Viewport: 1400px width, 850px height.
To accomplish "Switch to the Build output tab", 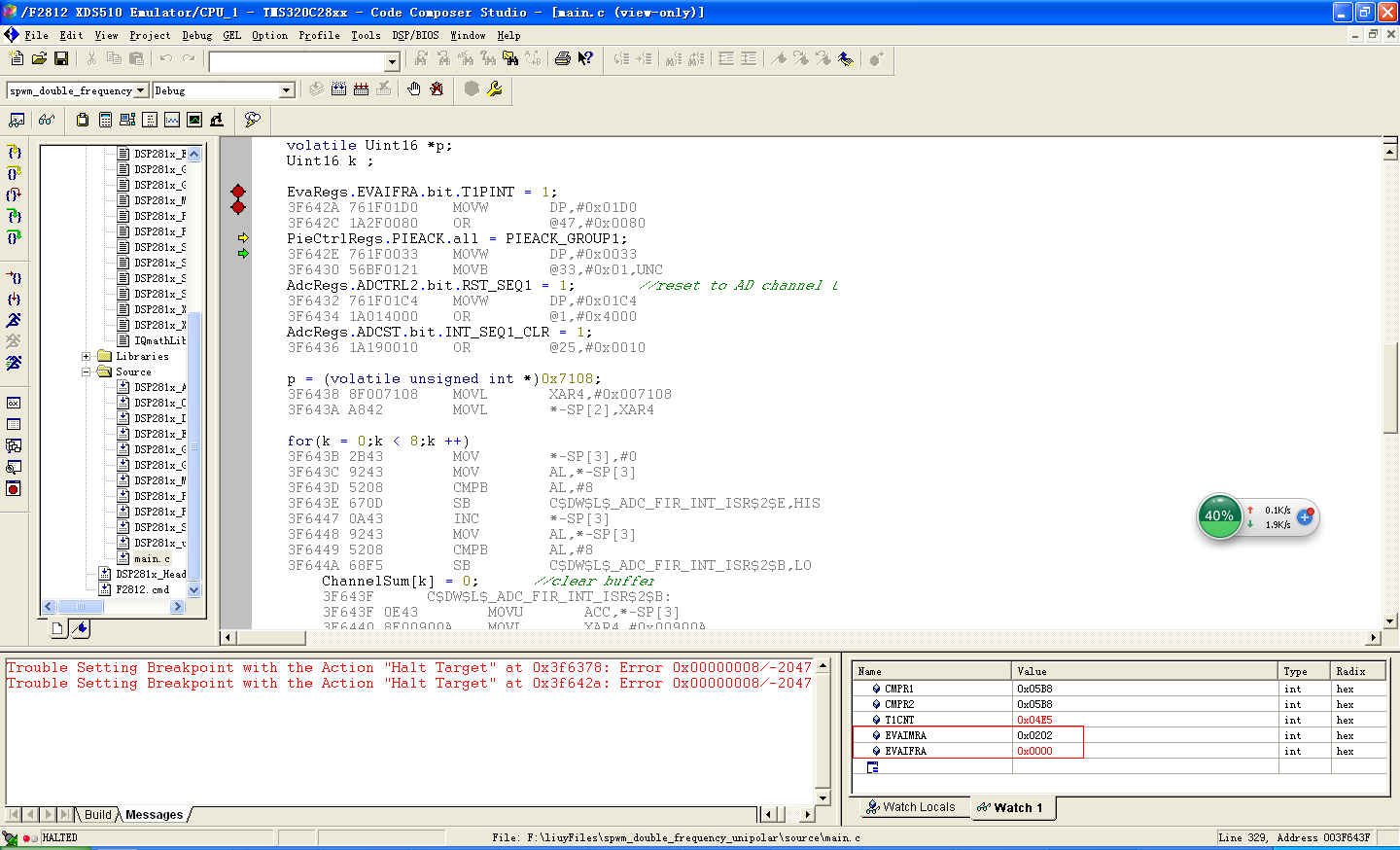I will click(x=97, y=815).
